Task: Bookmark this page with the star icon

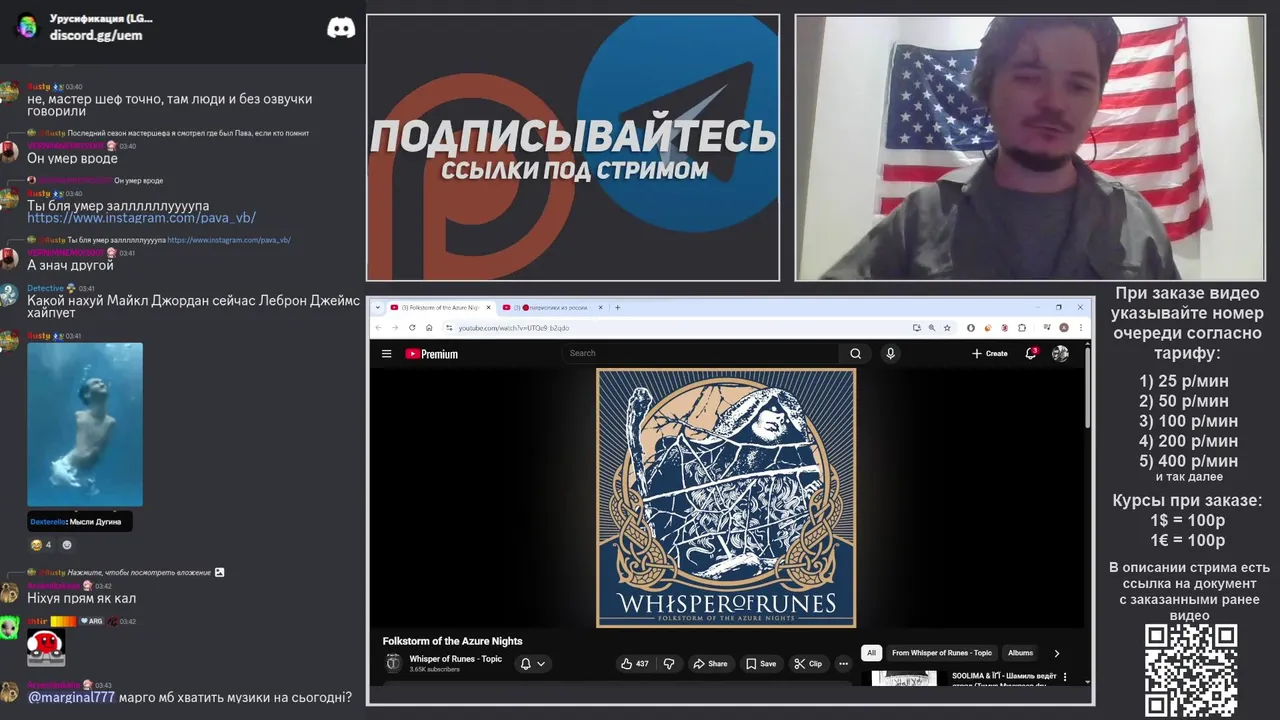Action: pyautogui.click(x=947, y=327)
